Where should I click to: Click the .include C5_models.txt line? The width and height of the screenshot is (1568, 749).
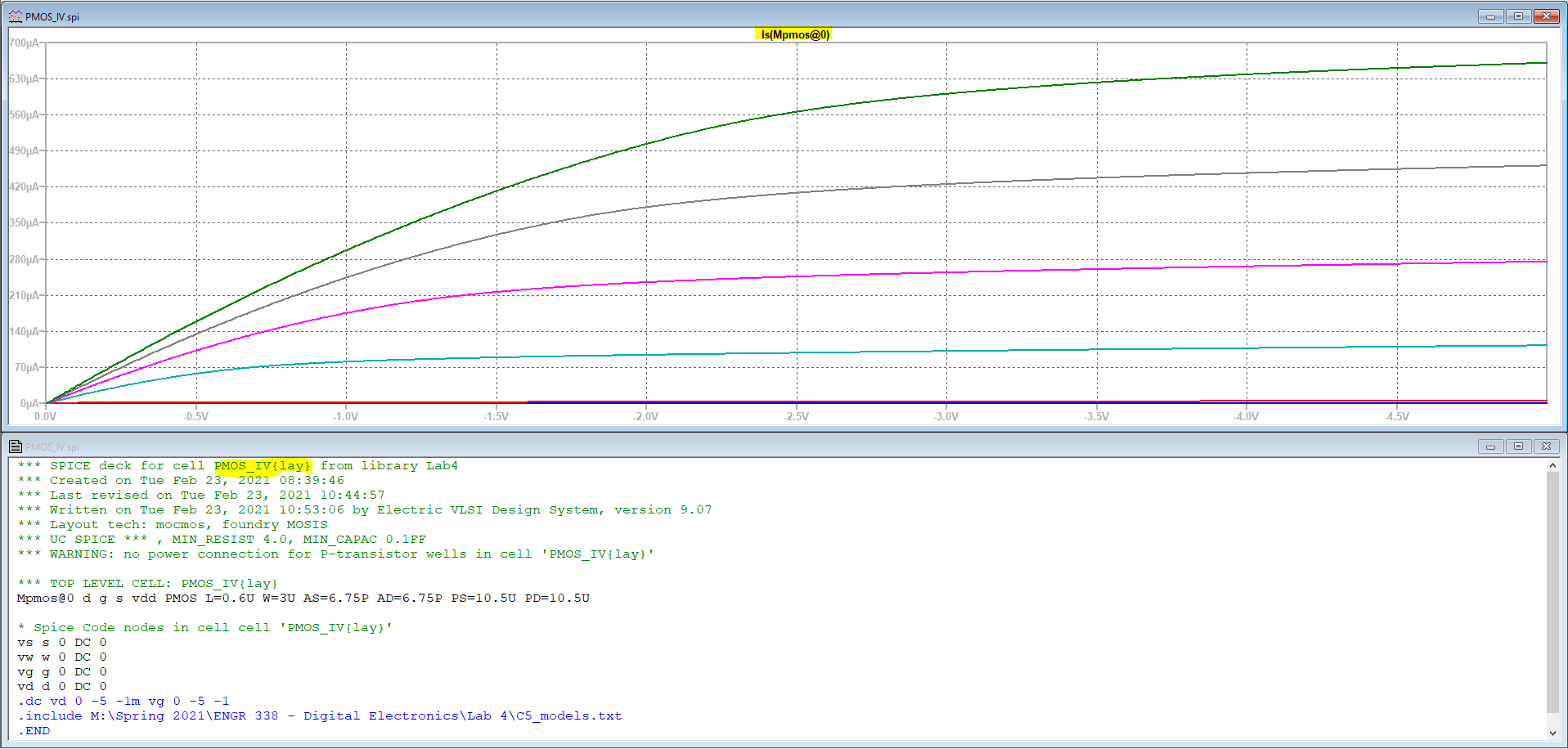pos(320,715)
